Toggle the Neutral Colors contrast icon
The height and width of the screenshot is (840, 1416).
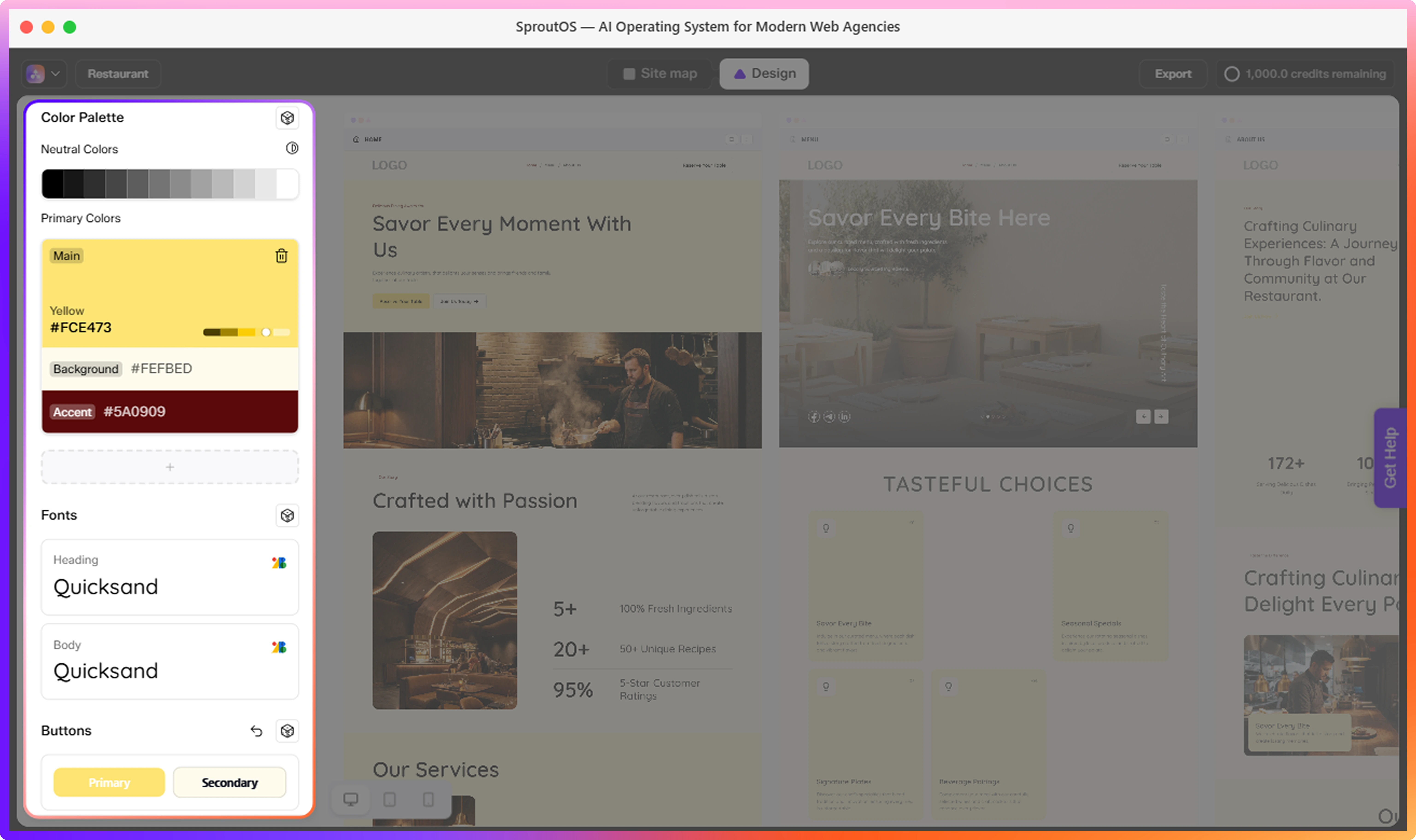click(x=292, y=148)
